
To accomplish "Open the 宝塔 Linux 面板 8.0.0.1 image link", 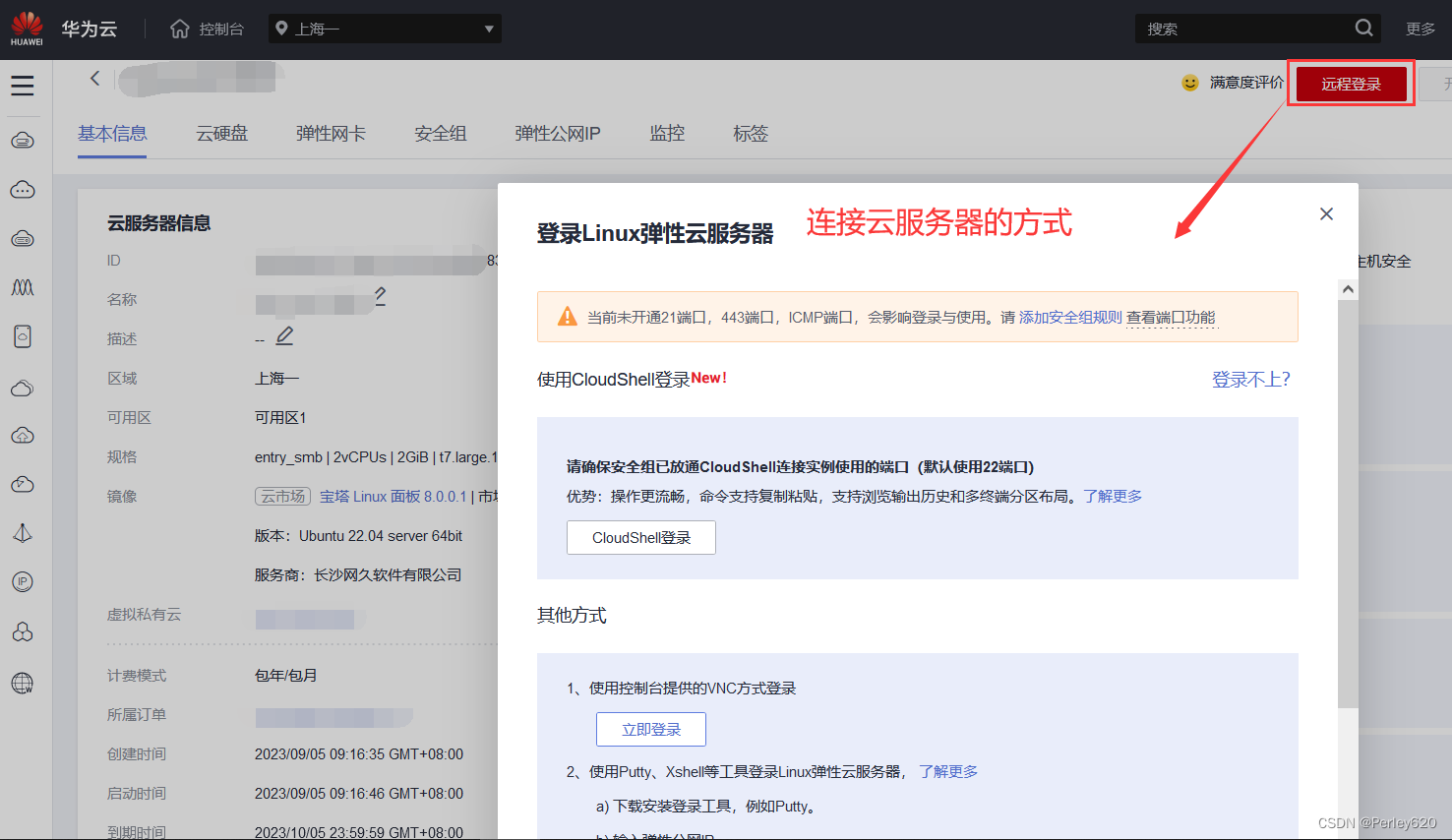I will click(x=393, y=497).
